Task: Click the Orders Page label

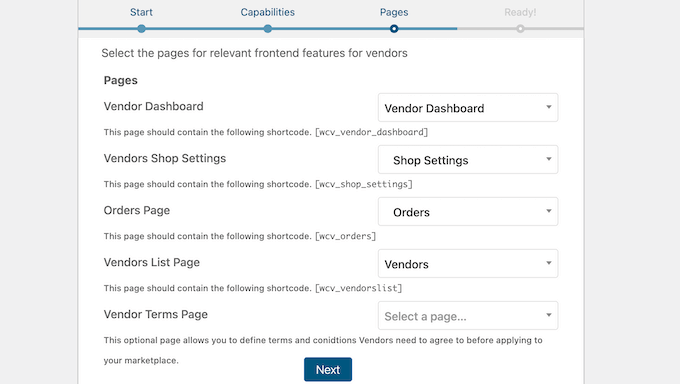Action: tap(137, 210)
